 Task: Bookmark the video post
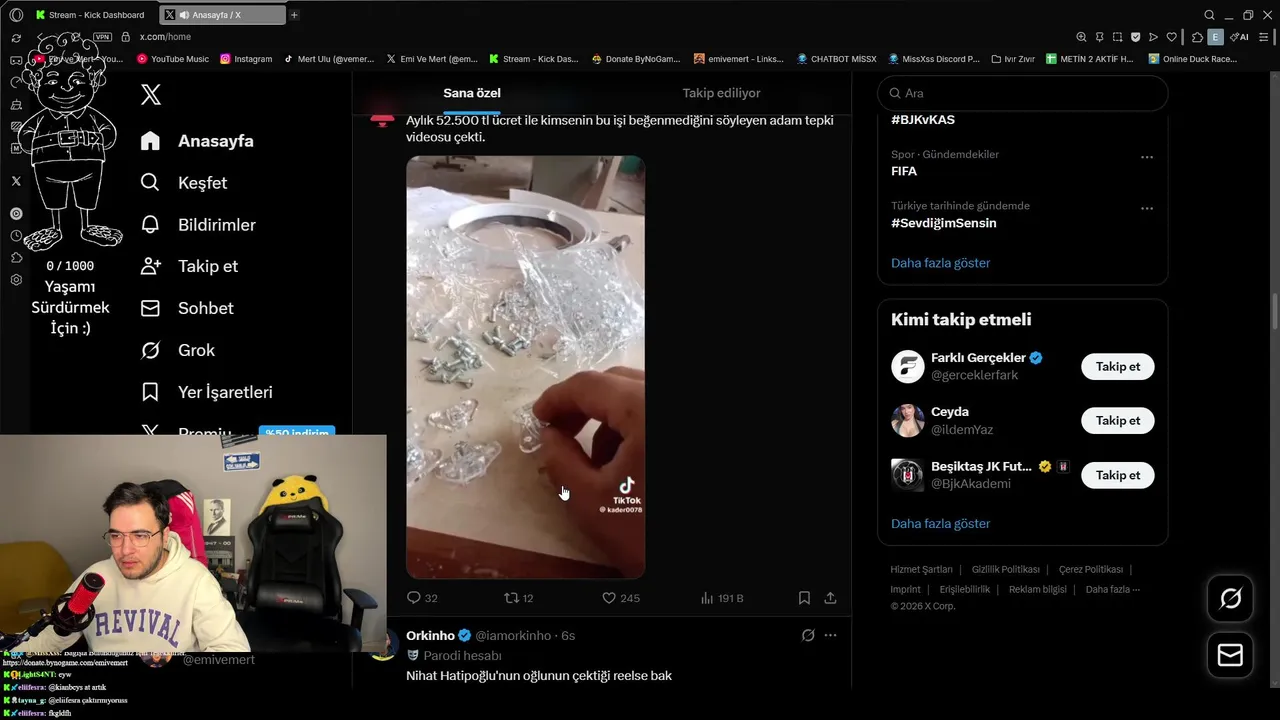tap(804, 598)
